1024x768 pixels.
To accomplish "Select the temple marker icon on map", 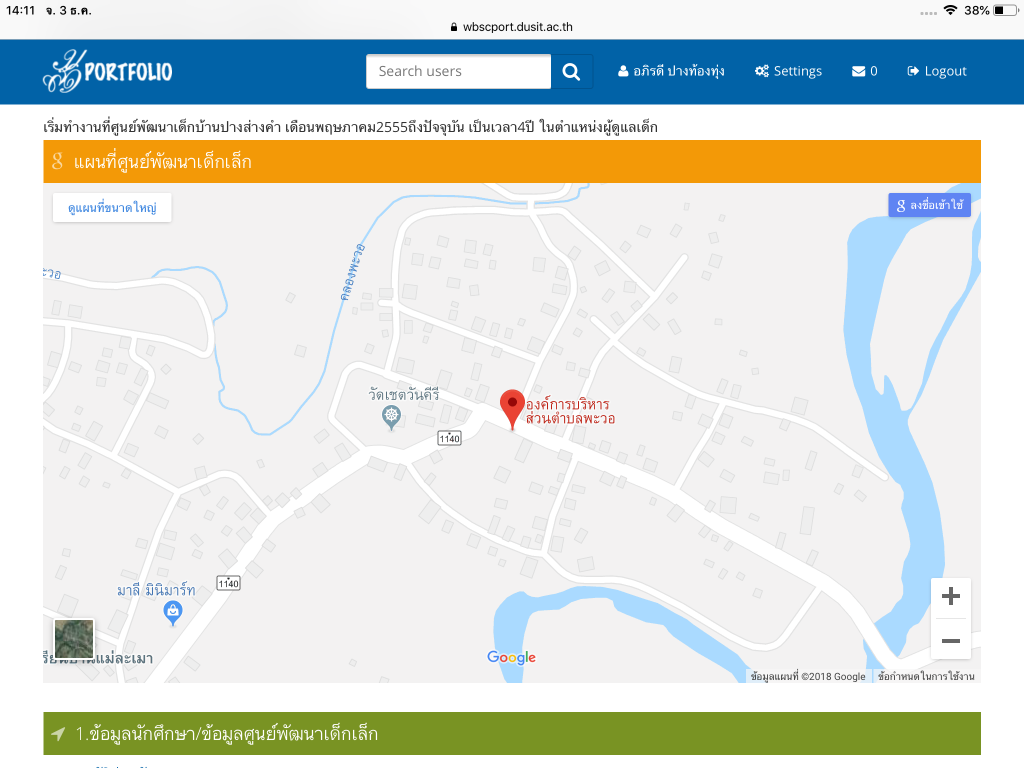I will 391,416.
